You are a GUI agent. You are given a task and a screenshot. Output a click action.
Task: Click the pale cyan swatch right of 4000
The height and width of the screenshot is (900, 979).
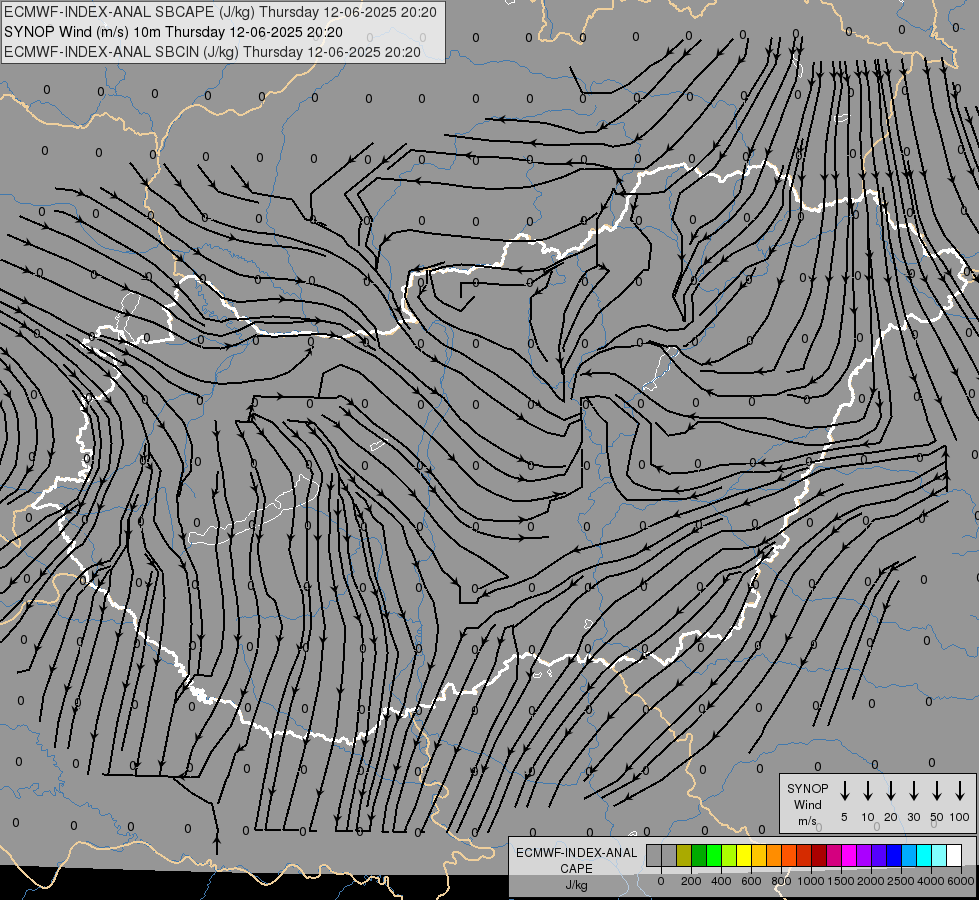click(939, 855)
